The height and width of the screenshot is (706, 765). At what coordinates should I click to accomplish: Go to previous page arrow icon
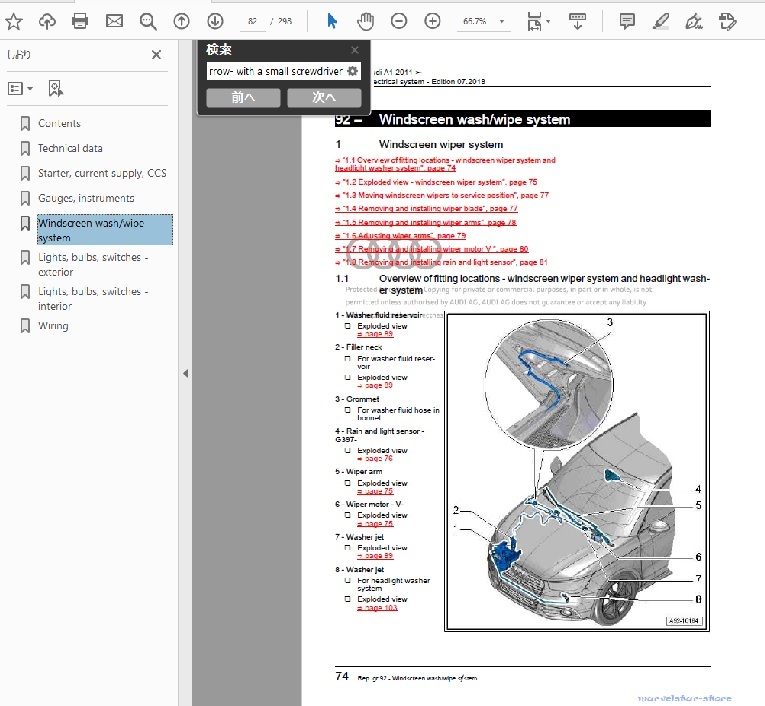(181, 21)
